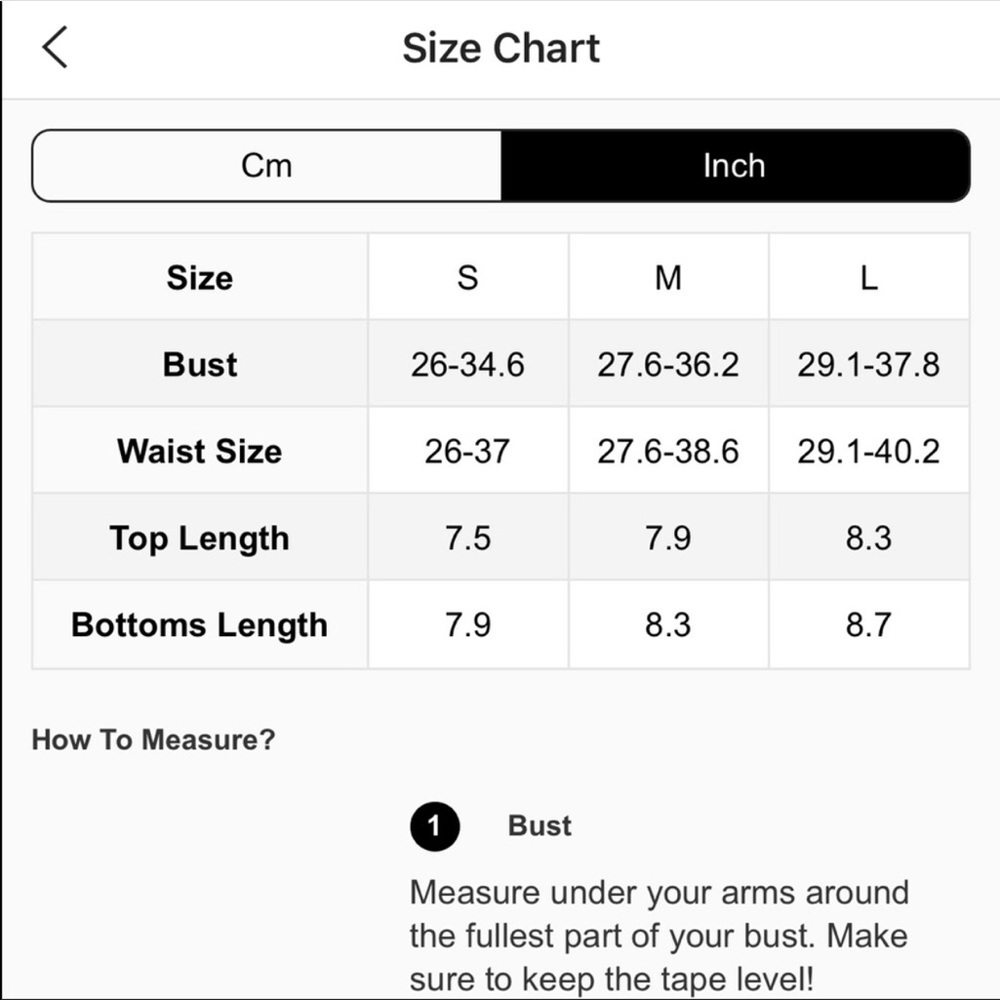This screenshot has height=1000, width=1000.
Task: Click the 26-34.6 bust value for S
Action: (x=467, y=364)
